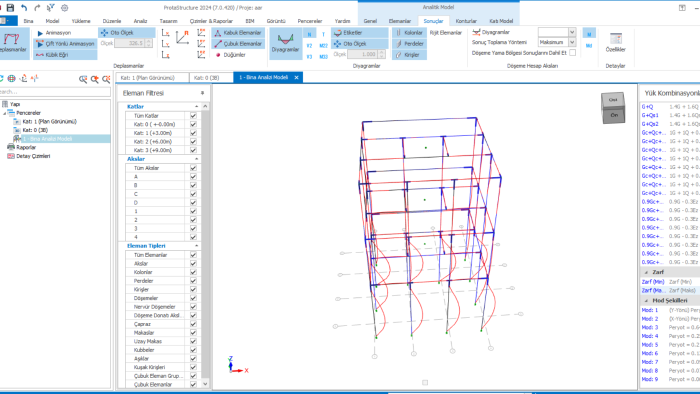
Task: Open the Sonuç Toplama Yöntemi Maksimum dropdown
Action: [572, 42]
